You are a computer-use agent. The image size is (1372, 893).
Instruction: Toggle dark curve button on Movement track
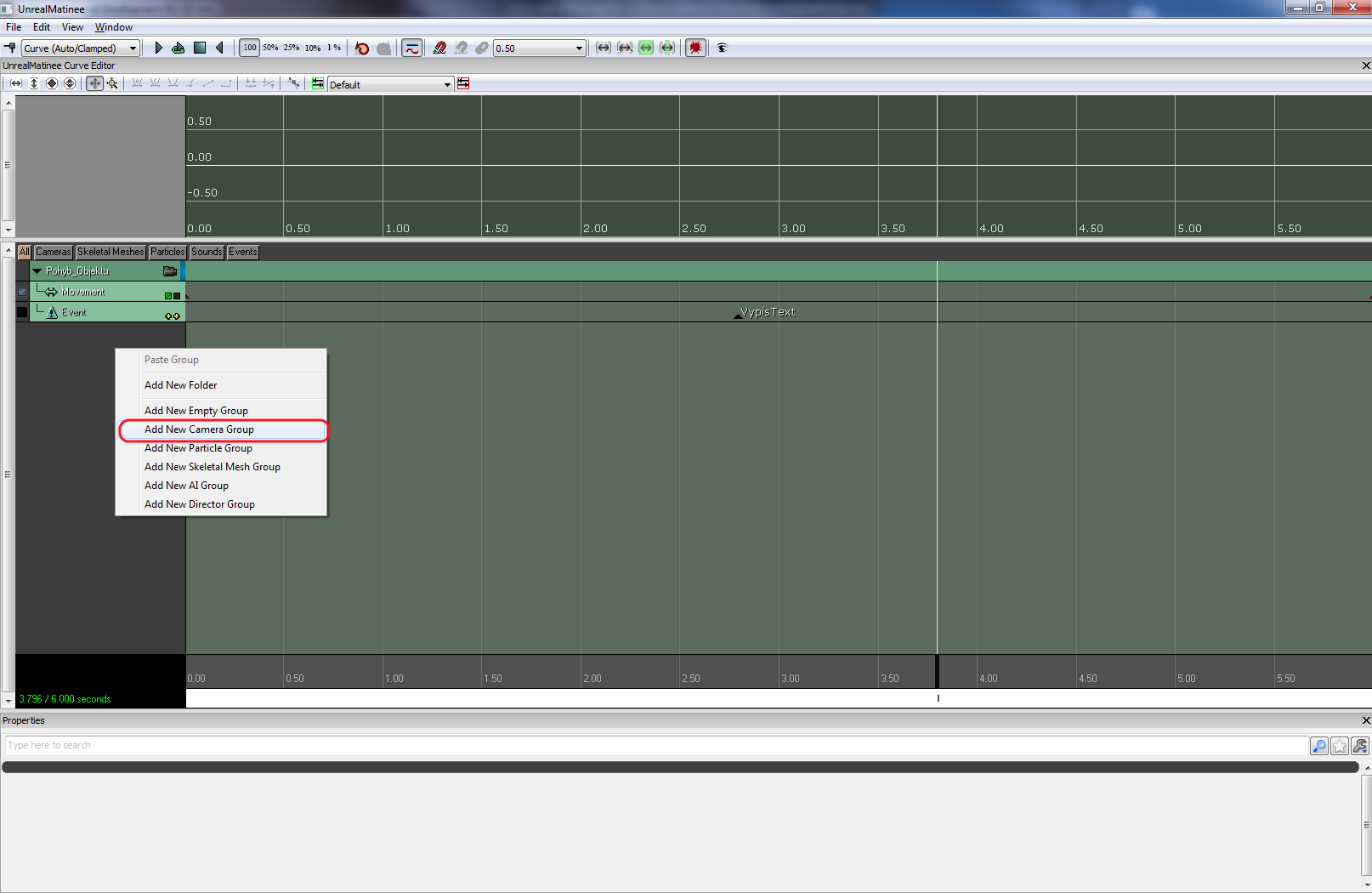pos(177,296)
